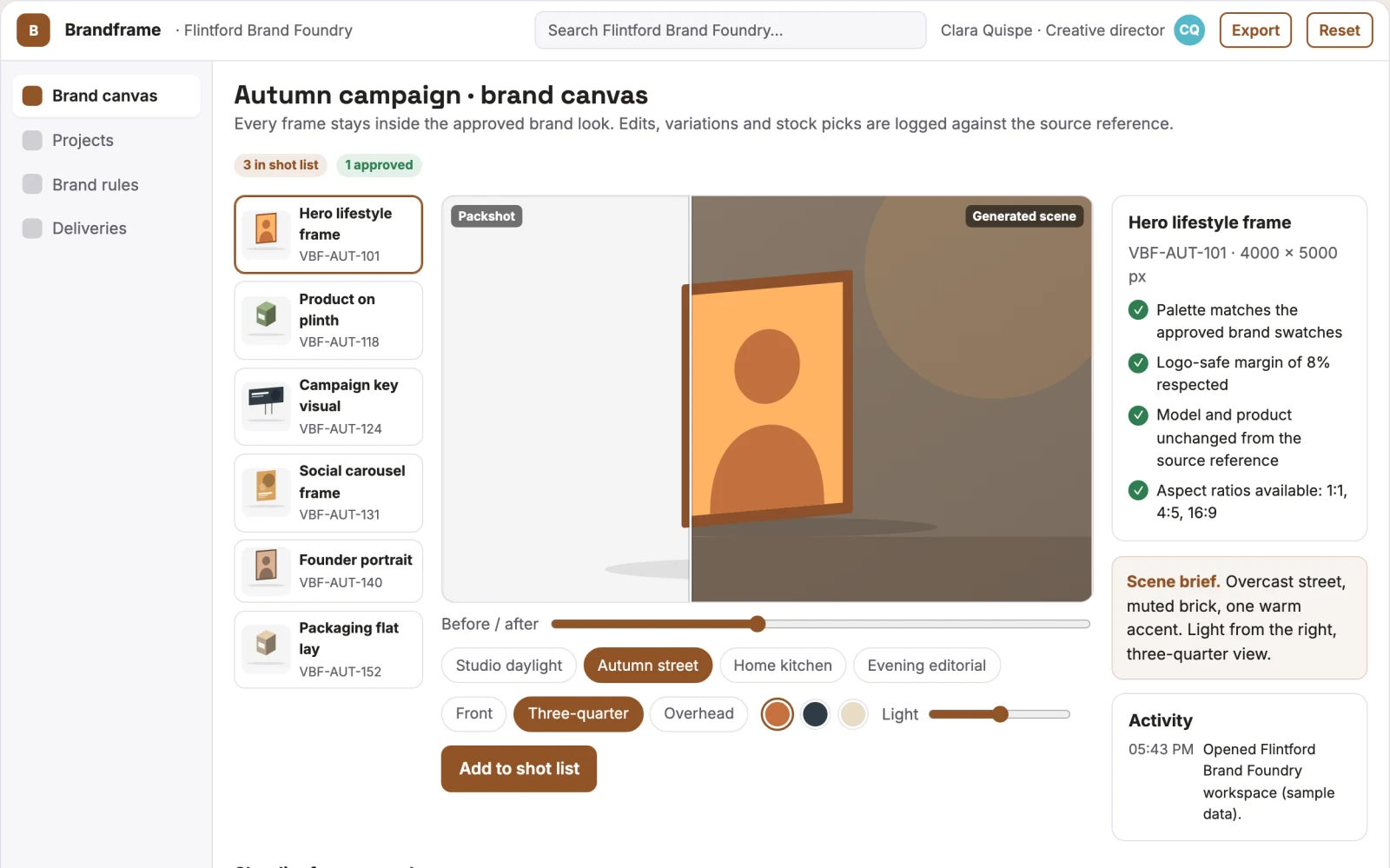1390x868 pixels.
Task: Click the Model and product check icon
Action: (1138, 415)
